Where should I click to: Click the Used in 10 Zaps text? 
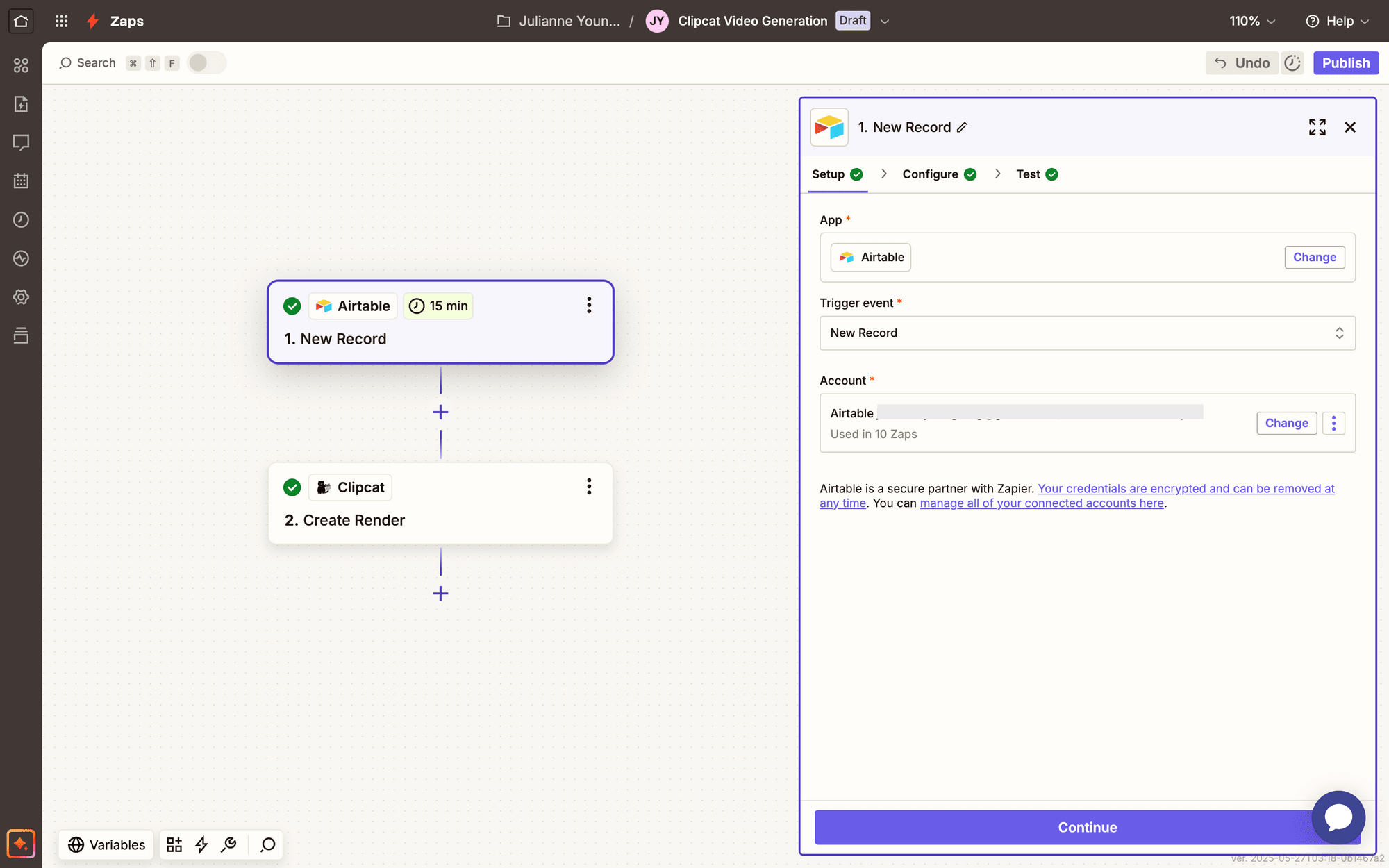pyautogui.click(x=874, y=434)
